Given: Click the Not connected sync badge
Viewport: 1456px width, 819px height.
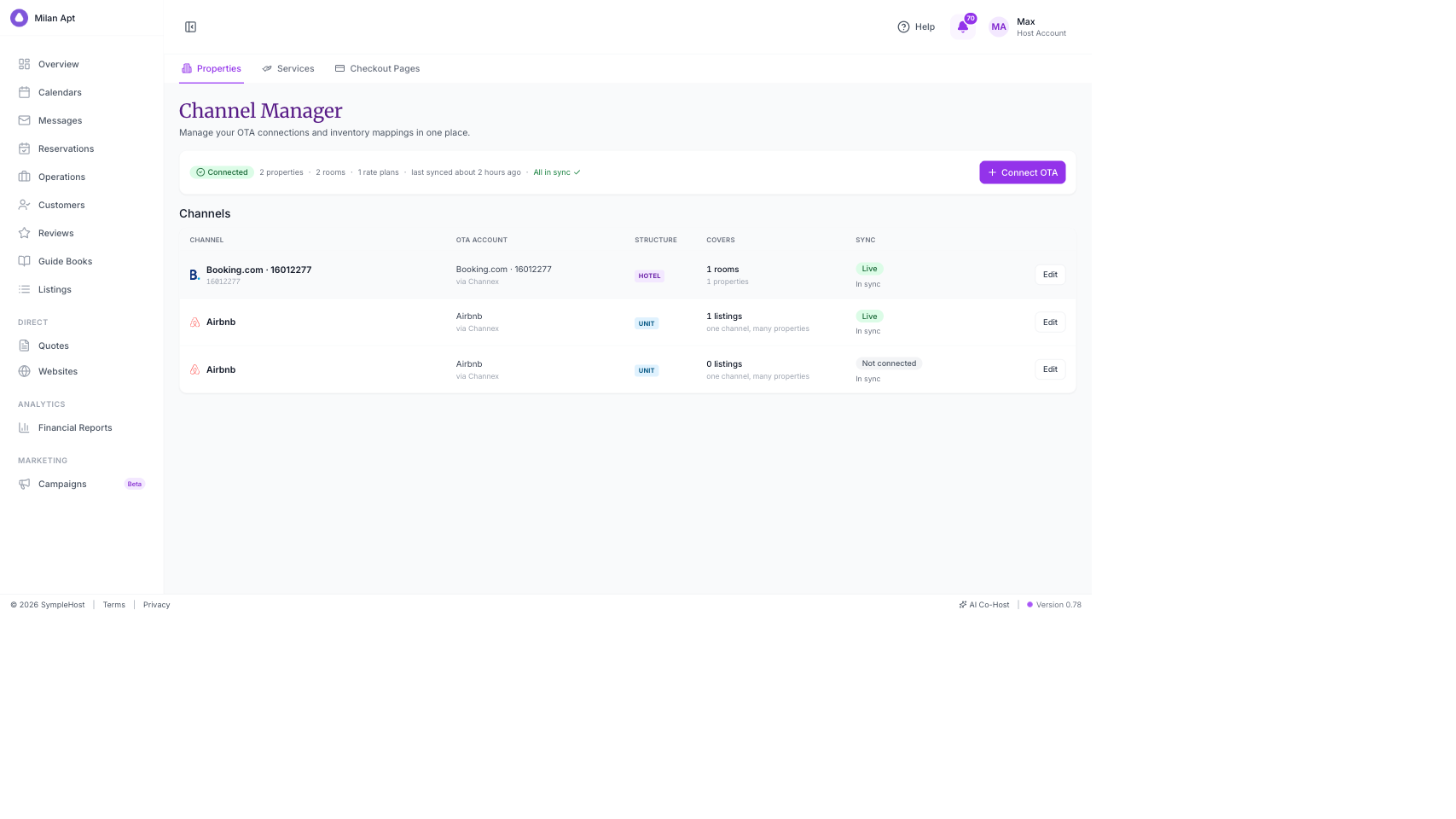Looking at the screenshot, I should [889, 363].
